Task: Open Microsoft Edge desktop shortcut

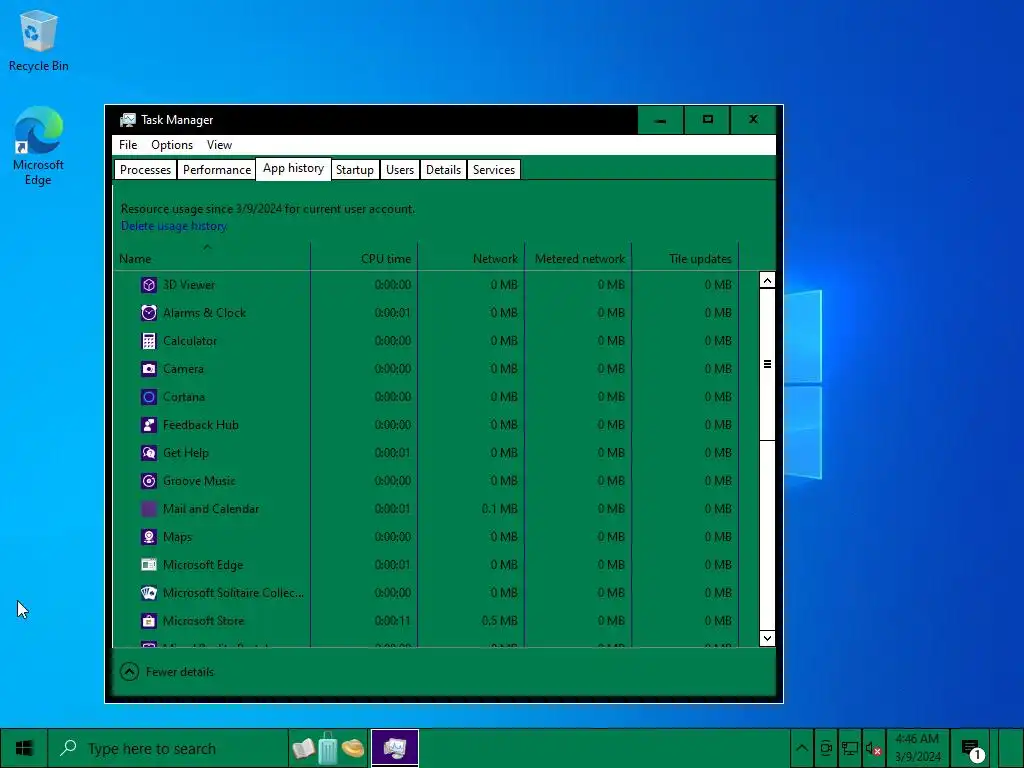Action: (x=39, y=146)
